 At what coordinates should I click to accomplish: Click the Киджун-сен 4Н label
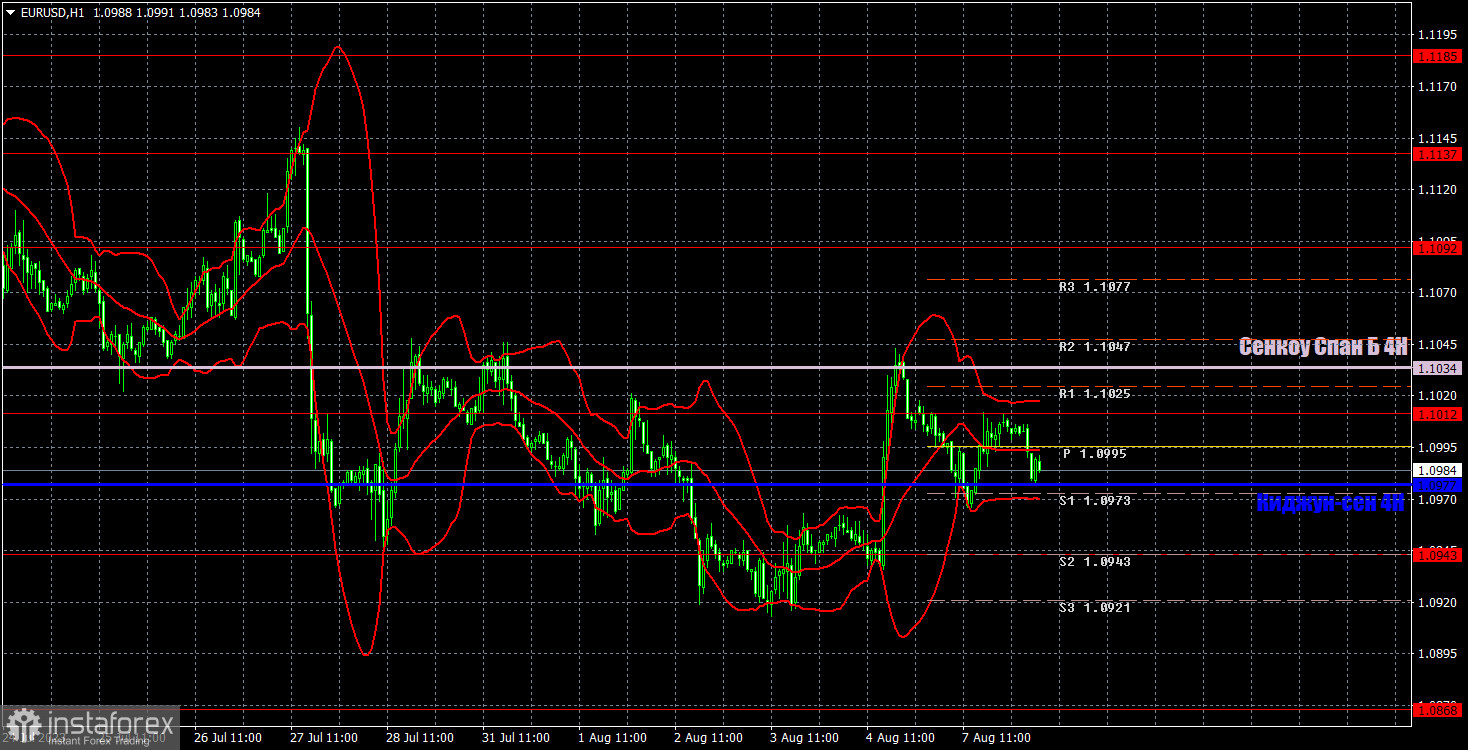coord(1331,503)
